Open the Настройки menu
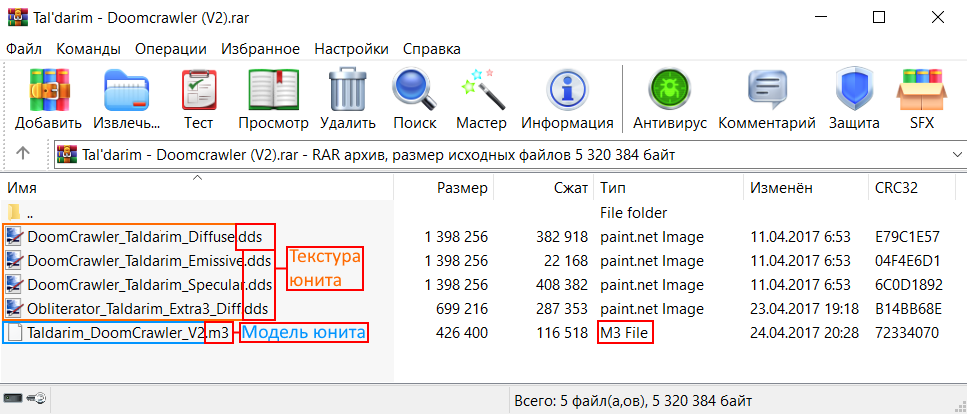Screen dimensions: 967x414 click(x=351, y=49)
